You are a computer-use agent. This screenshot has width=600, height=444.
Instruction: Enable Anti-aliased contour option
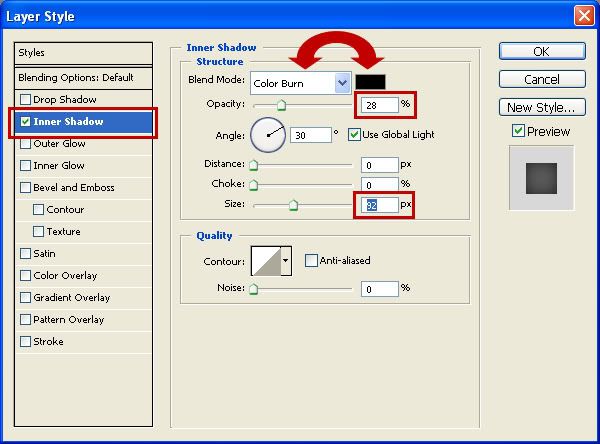311,261
